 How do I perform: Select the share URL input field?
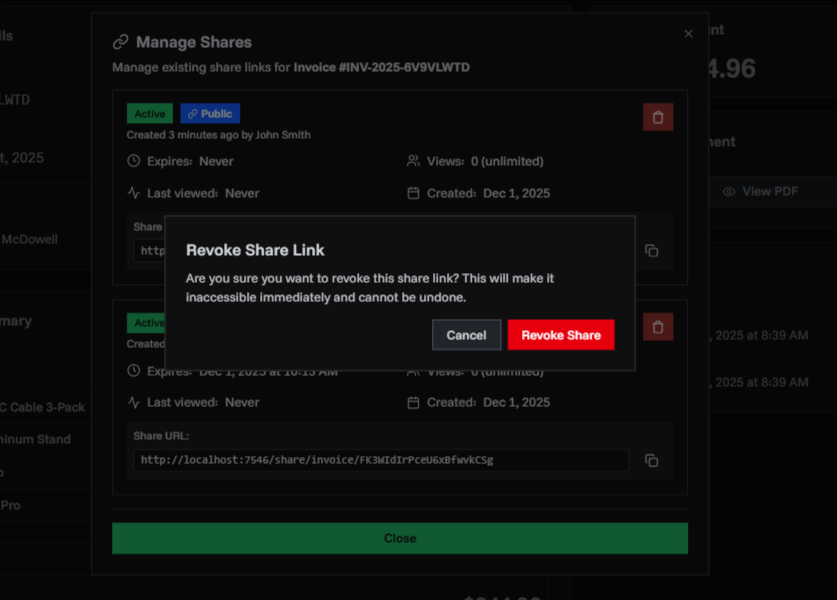pos(380,460)
